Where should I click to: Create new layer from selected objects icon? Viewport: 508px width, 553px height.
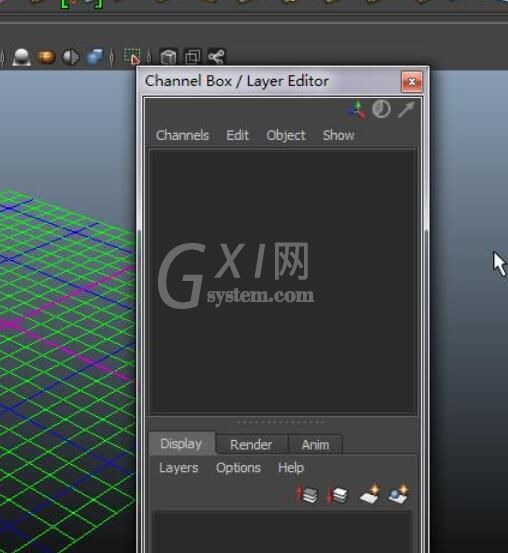click(398, 494)
